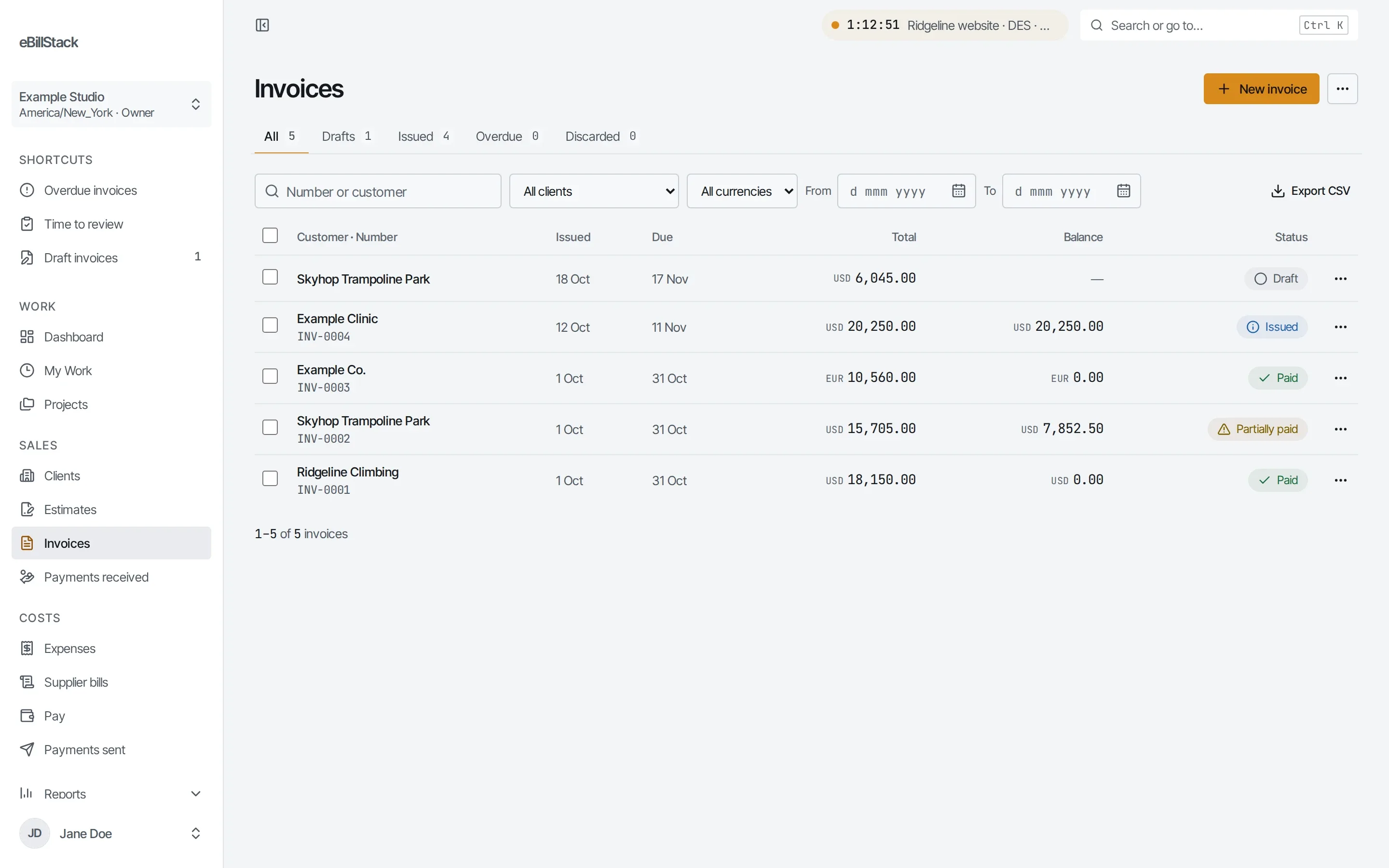The width and height of the screenshot is (1389, 868).
Task: Focus the Number or customer search field
Action: coord(378,191)
